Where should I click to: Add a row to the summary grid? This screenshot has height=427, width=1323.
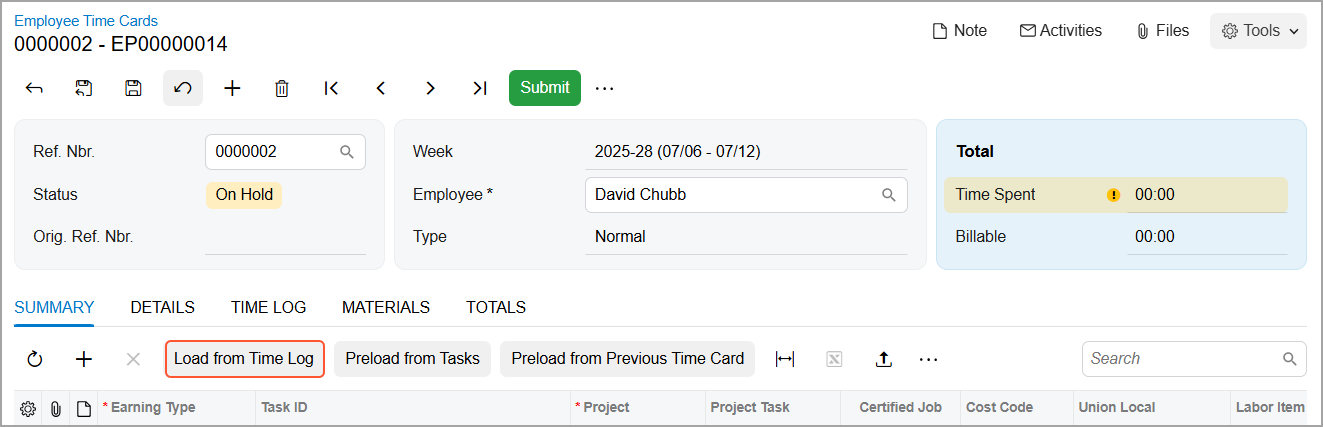(84, 359)
